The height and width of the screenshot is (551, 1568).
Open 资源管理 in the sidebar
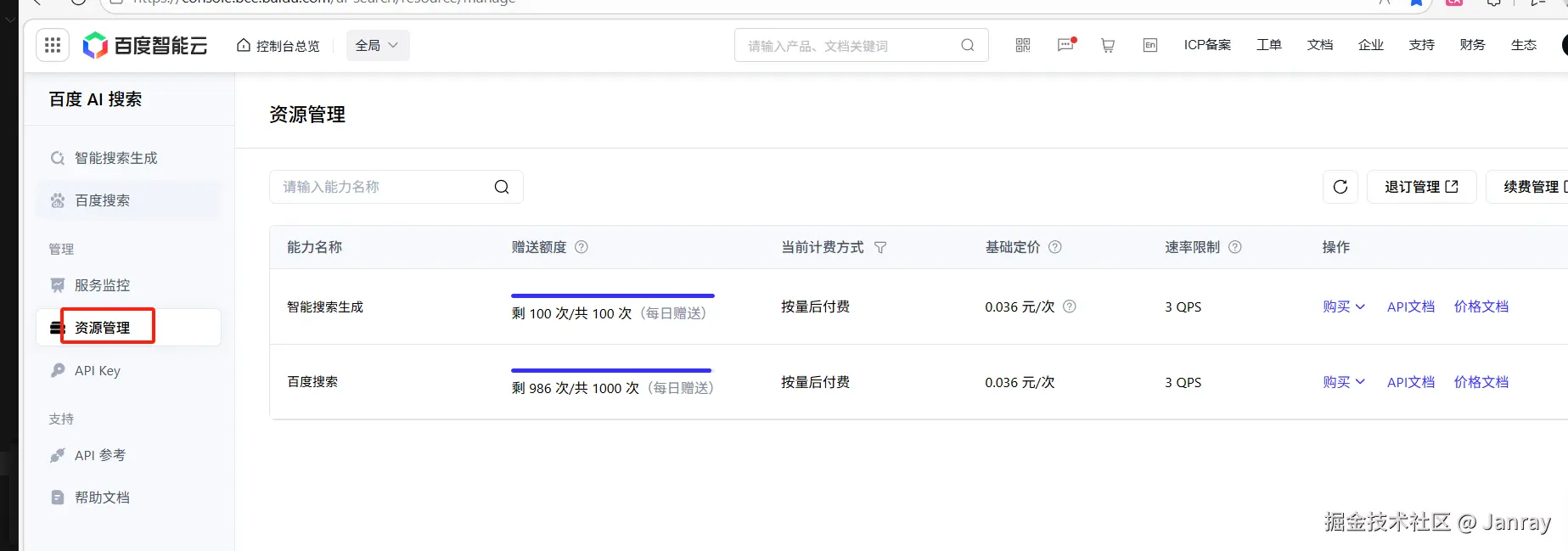point(128,328)
